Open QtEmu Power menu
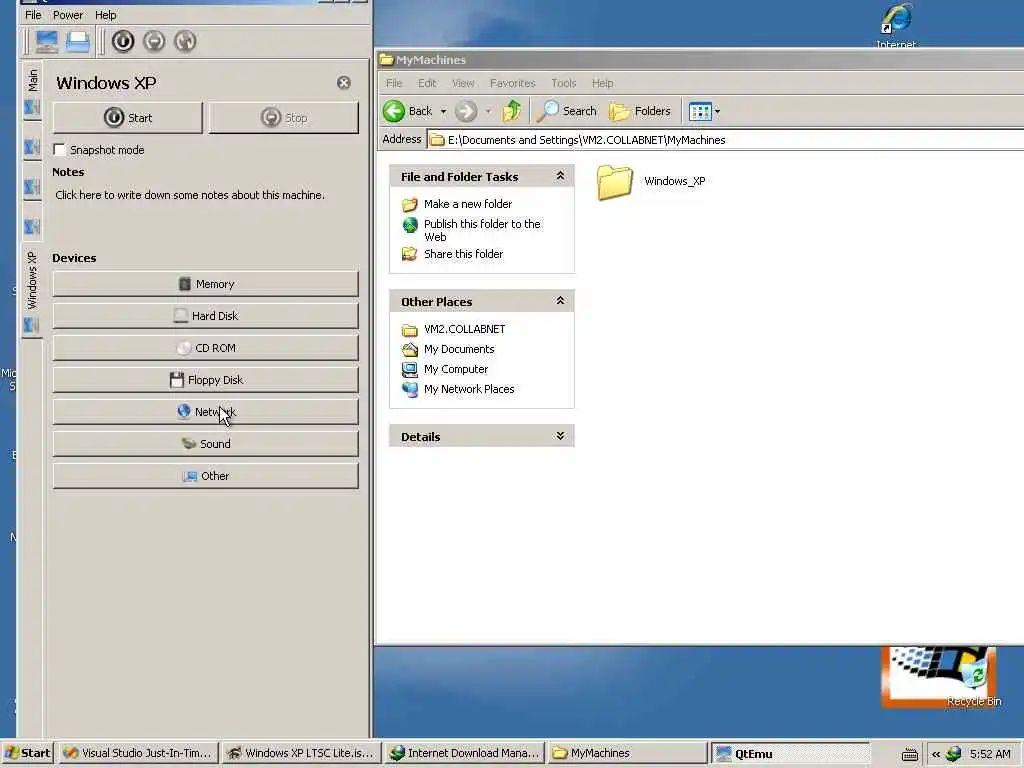Image resolution: width=1024 pixels, height=768 pixels. click(x=68, y=15)
